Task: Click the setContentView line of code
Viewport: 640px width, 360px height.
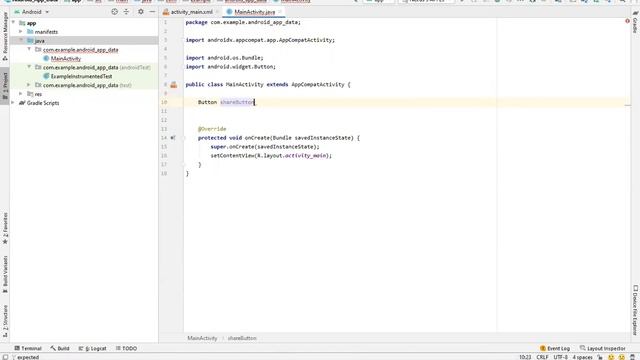Action: click(x=271, y=156)
